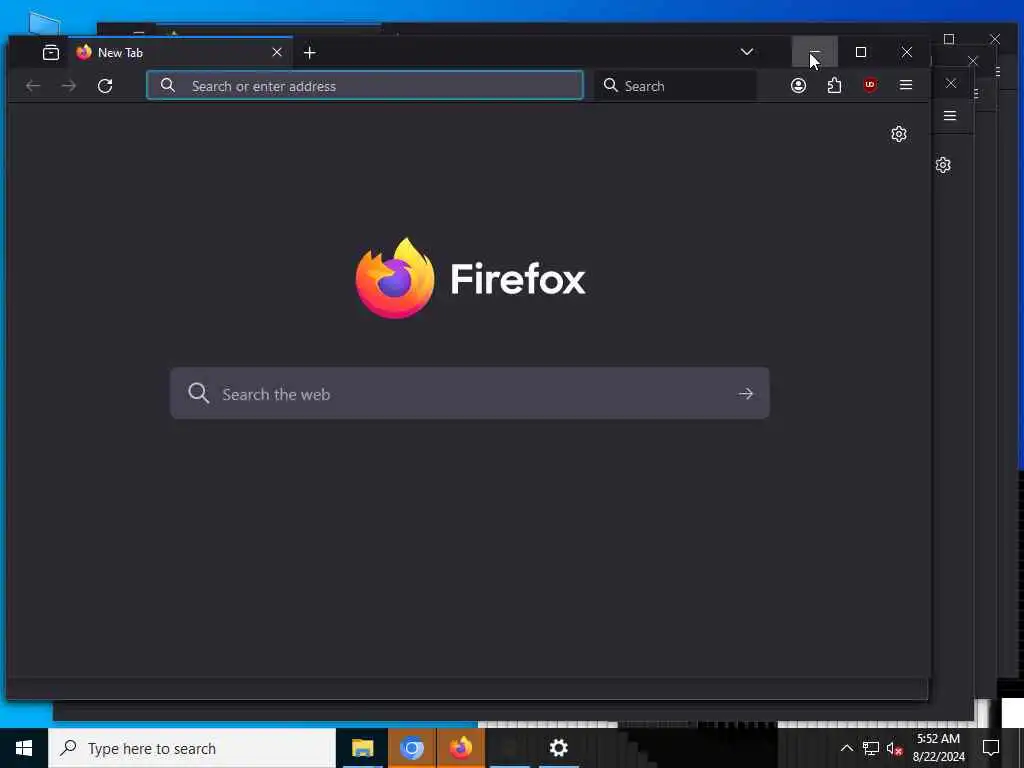Image resolution: width=1024 pixels, height=768 pixels.
Task: Open fully visible hamburger menu in window behind
Action: click(x=950, y=116)
